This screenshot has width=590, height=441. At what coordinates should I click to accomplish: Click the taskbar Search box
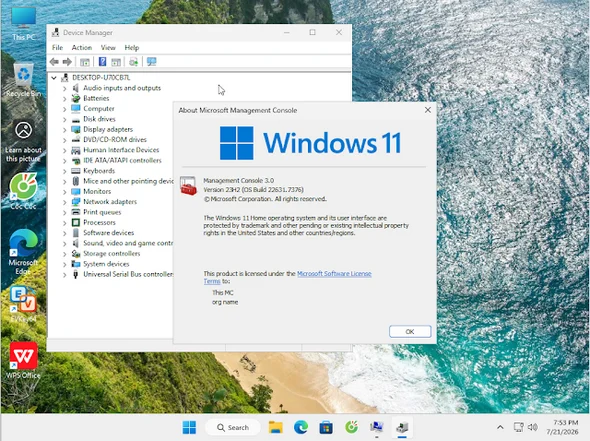tap(233, 427)
